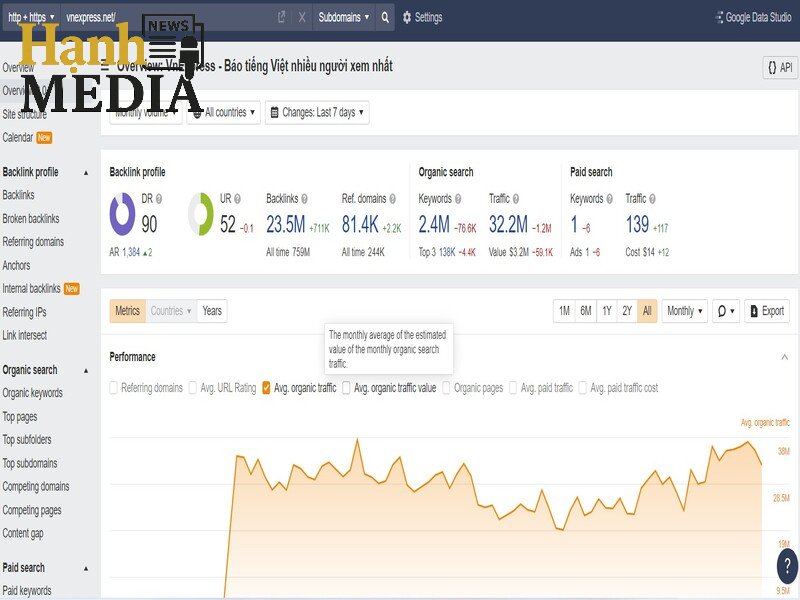Open Settings with the gear icon
Image resolution: width=800 pixels, height=600 pixels.
pyautogui.click(x=422, y=18)
